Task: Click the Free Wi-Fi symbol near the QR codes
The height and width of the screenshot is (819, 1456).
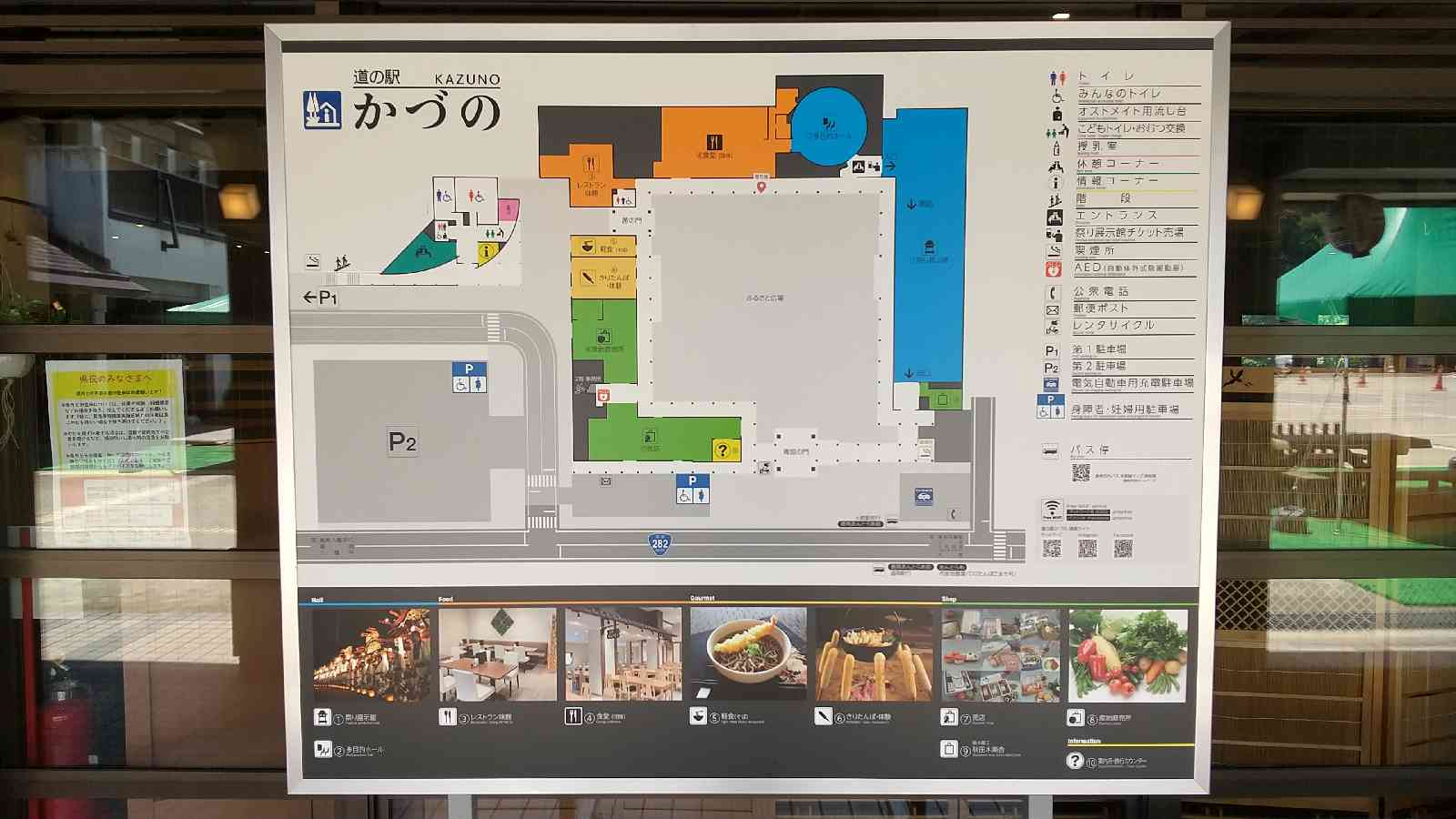Action: [1052, 508]
